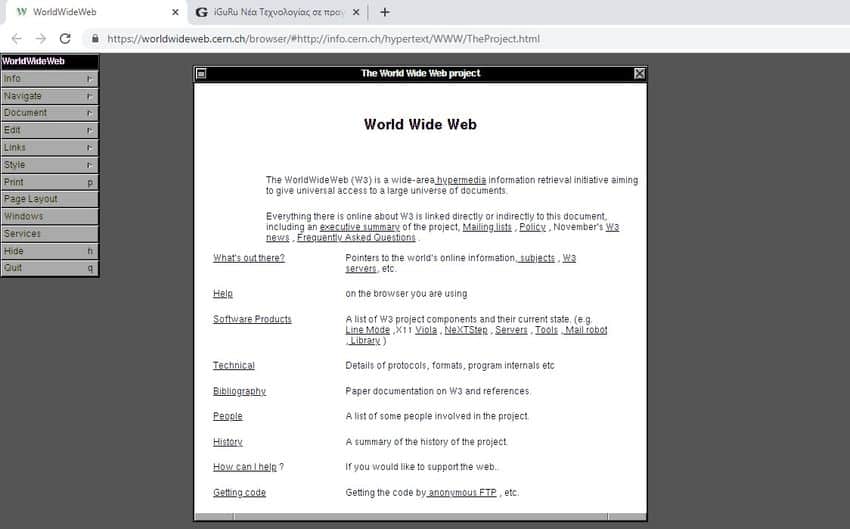Open the Links menu
The width and height of the screenshot is (850, 529).
tap(49, 147)
